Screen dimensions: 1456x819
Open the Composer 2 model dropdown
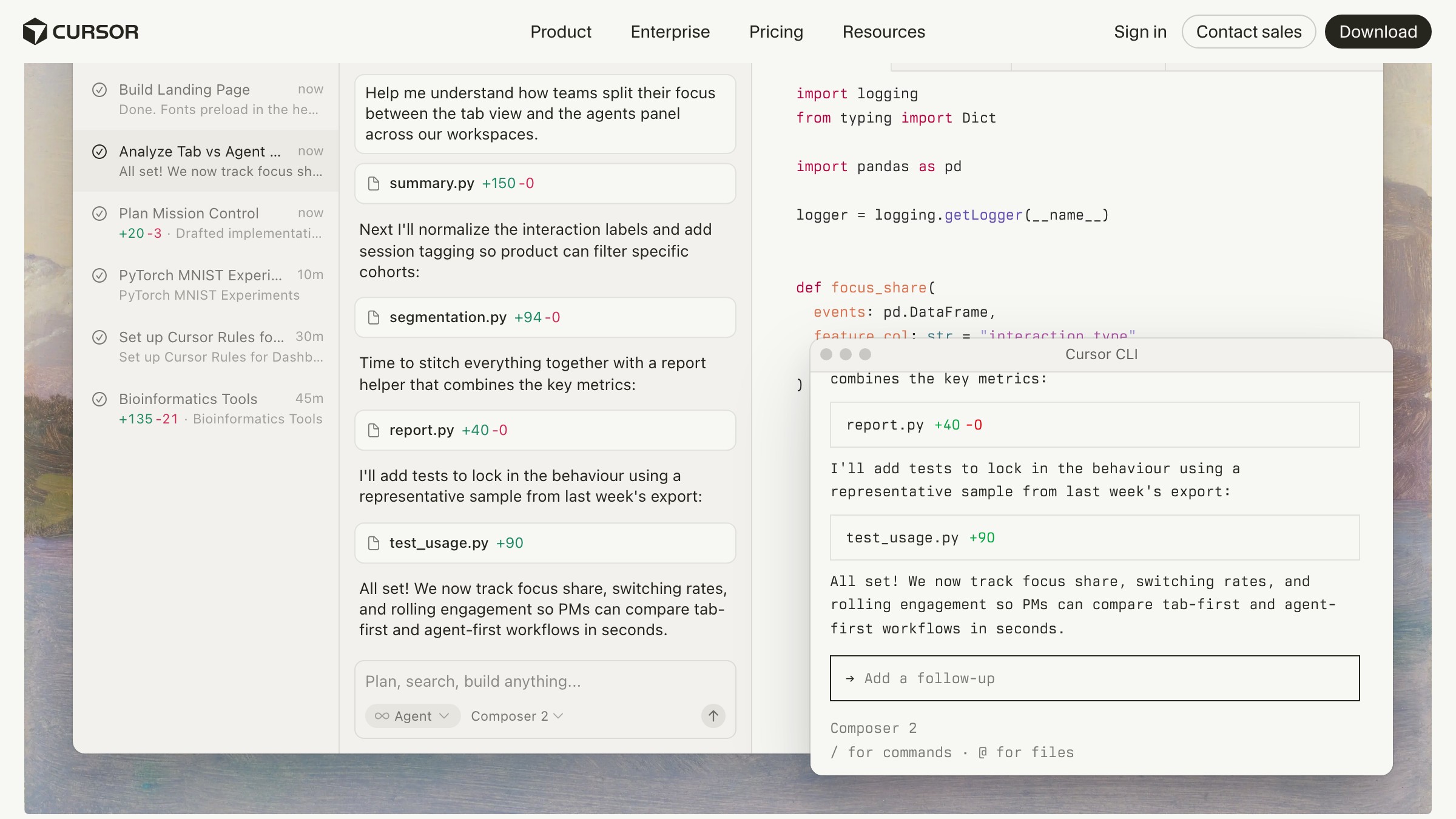[x=517, y=716]
